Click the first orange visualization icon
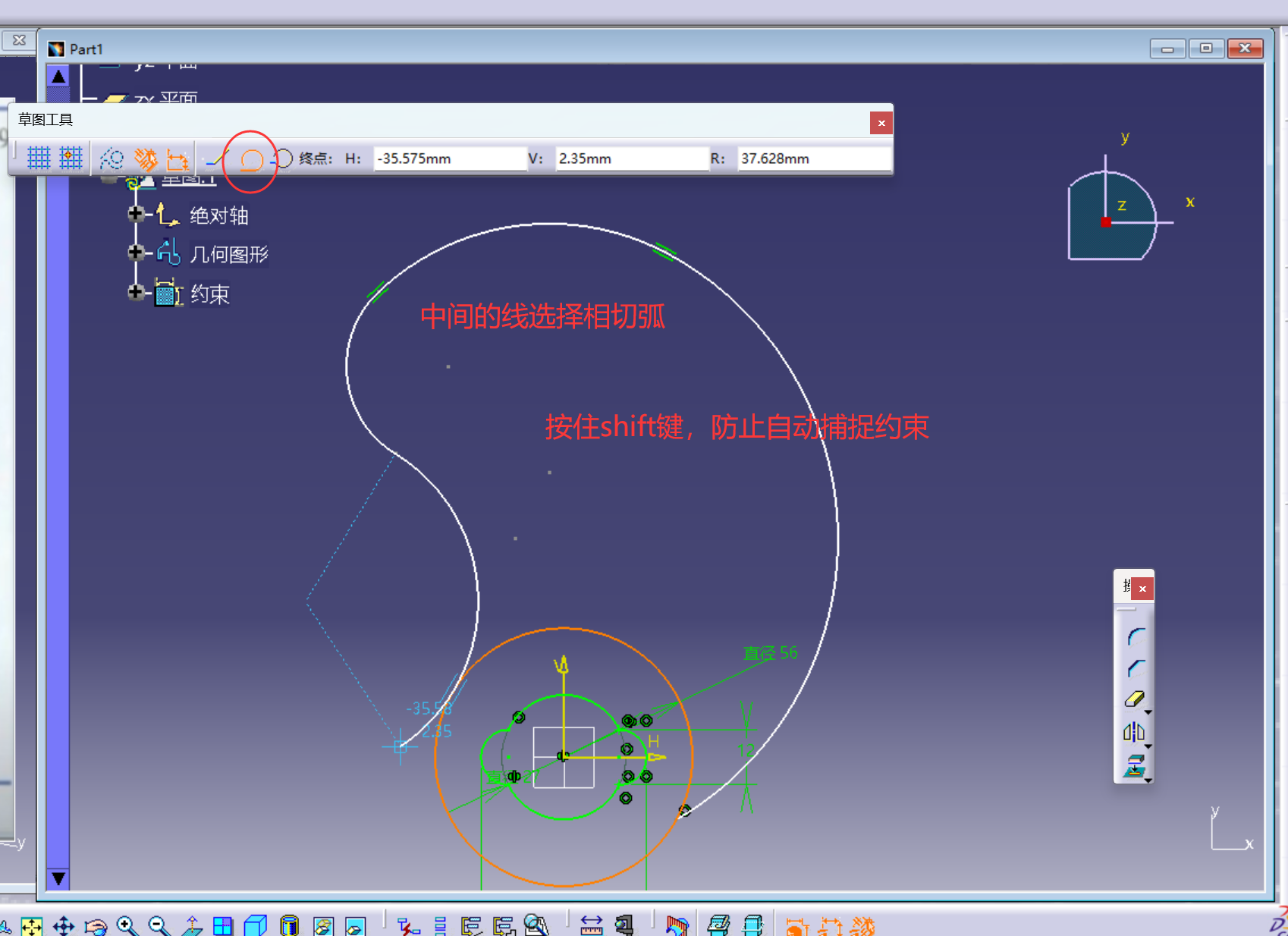 pos(796,926)
